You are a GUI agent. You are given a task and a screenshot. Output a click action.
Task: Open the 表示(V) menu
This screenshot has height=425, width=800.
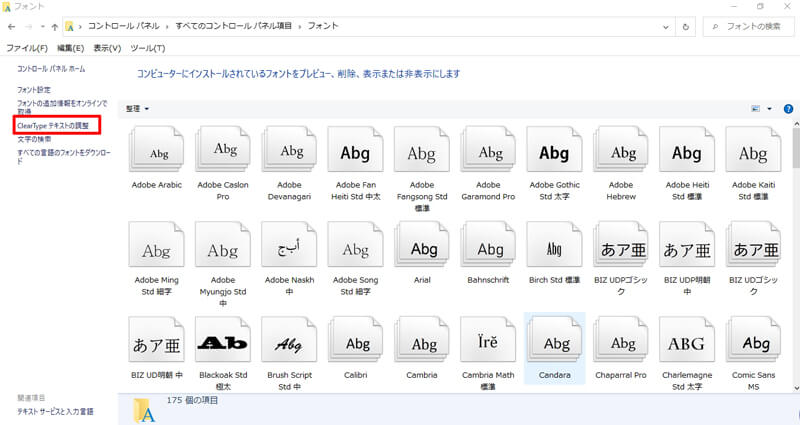tap(107, 48)
